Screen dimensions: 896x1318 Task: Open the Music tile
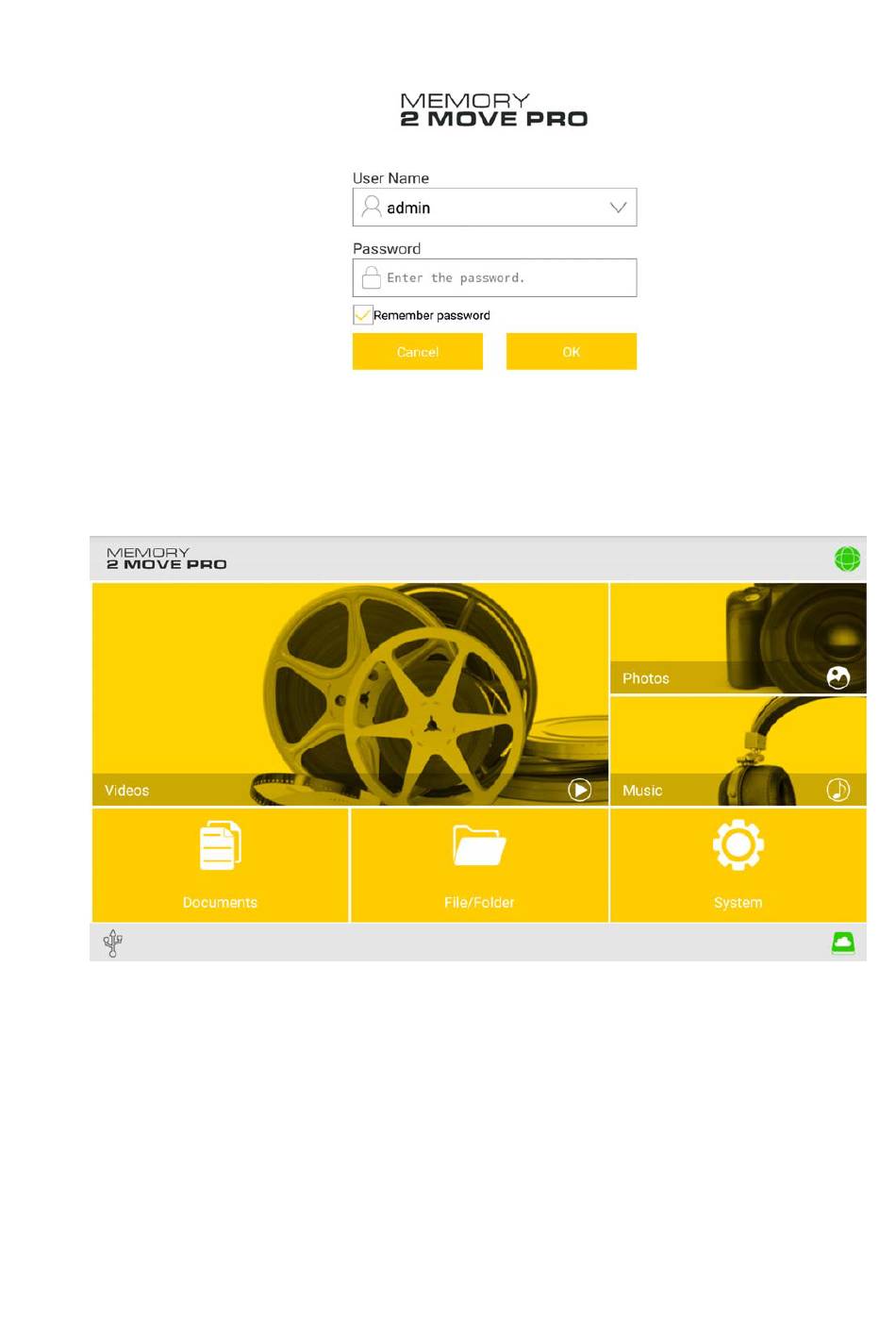click(x=738, y=751)
